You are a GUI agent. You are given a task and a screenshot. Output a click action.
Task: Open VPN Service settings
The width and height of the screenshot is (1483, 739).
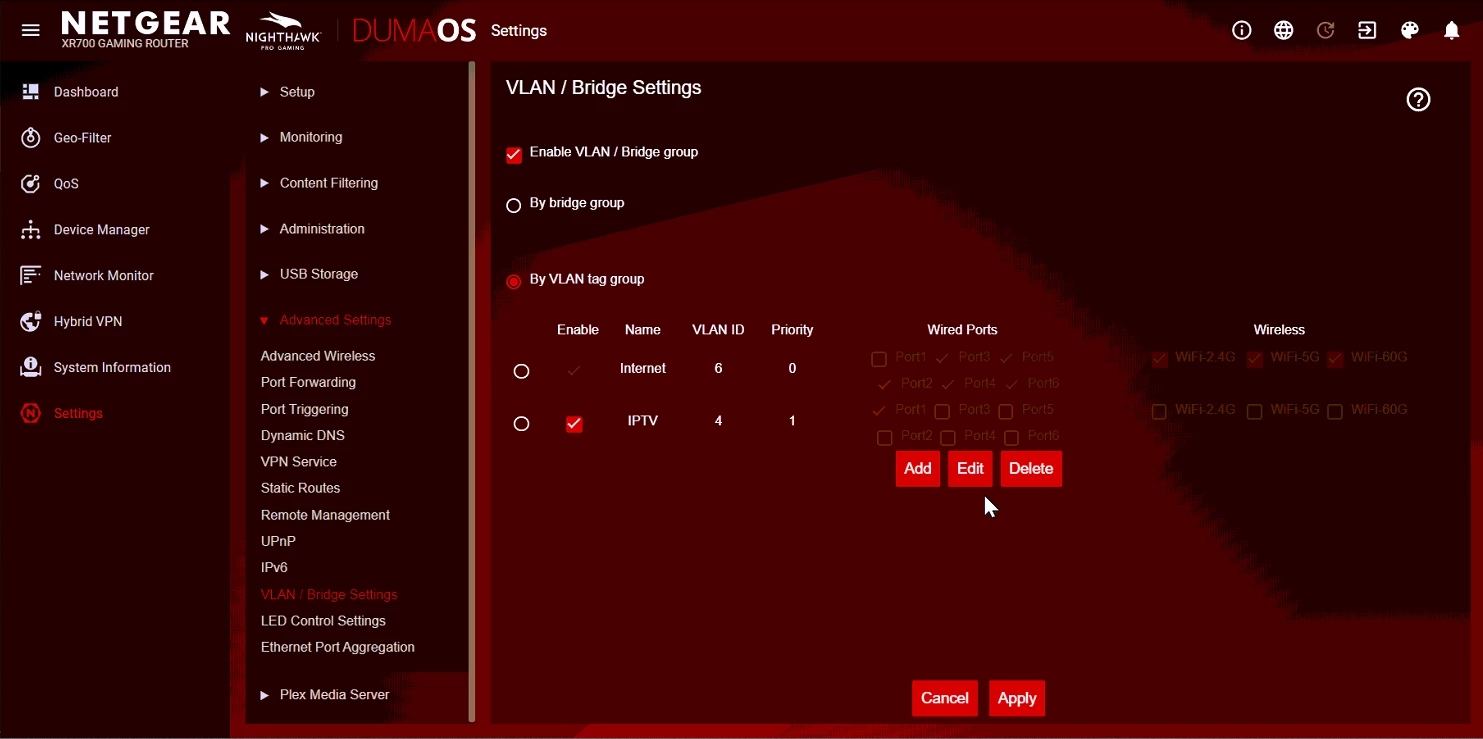(x=299, y=462)
